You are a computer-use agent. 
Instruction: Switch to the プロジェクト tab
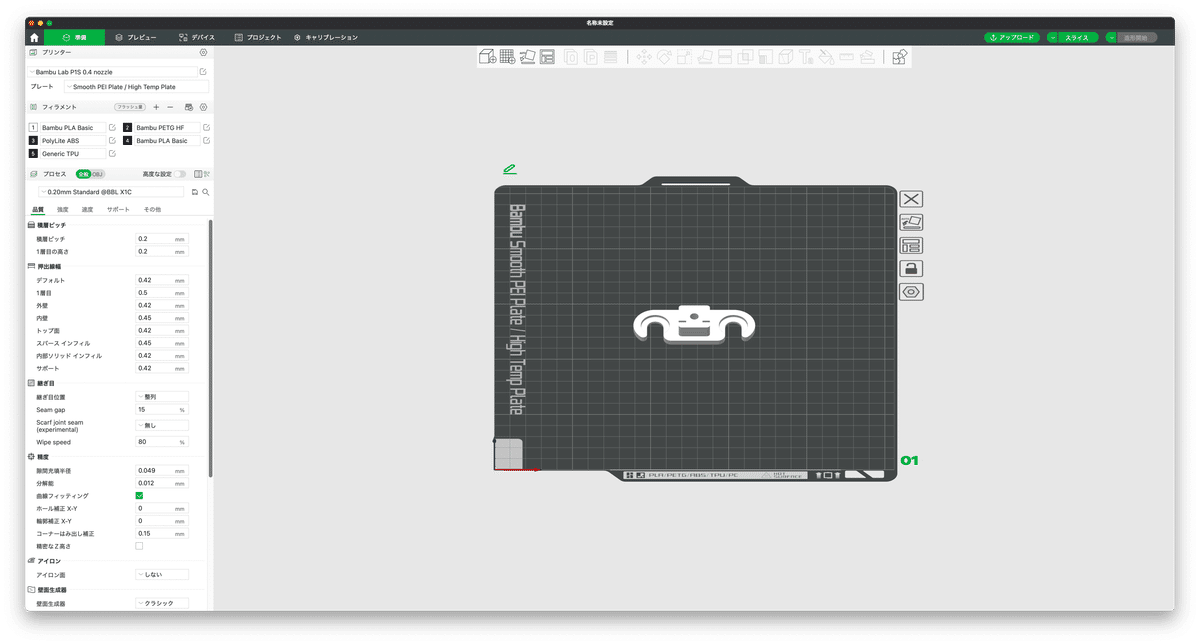(x=258, y=37)
